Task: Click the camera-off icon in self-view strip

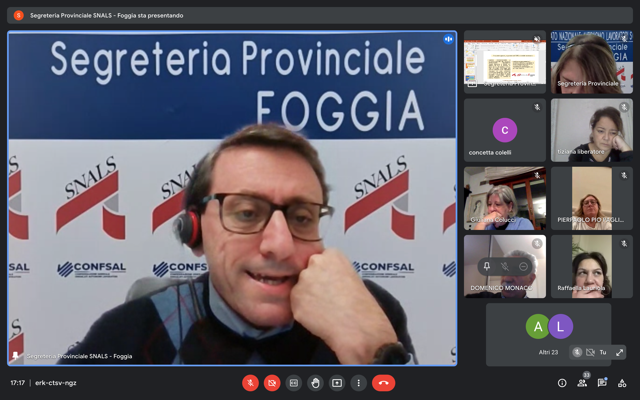Action: point(590,352)
